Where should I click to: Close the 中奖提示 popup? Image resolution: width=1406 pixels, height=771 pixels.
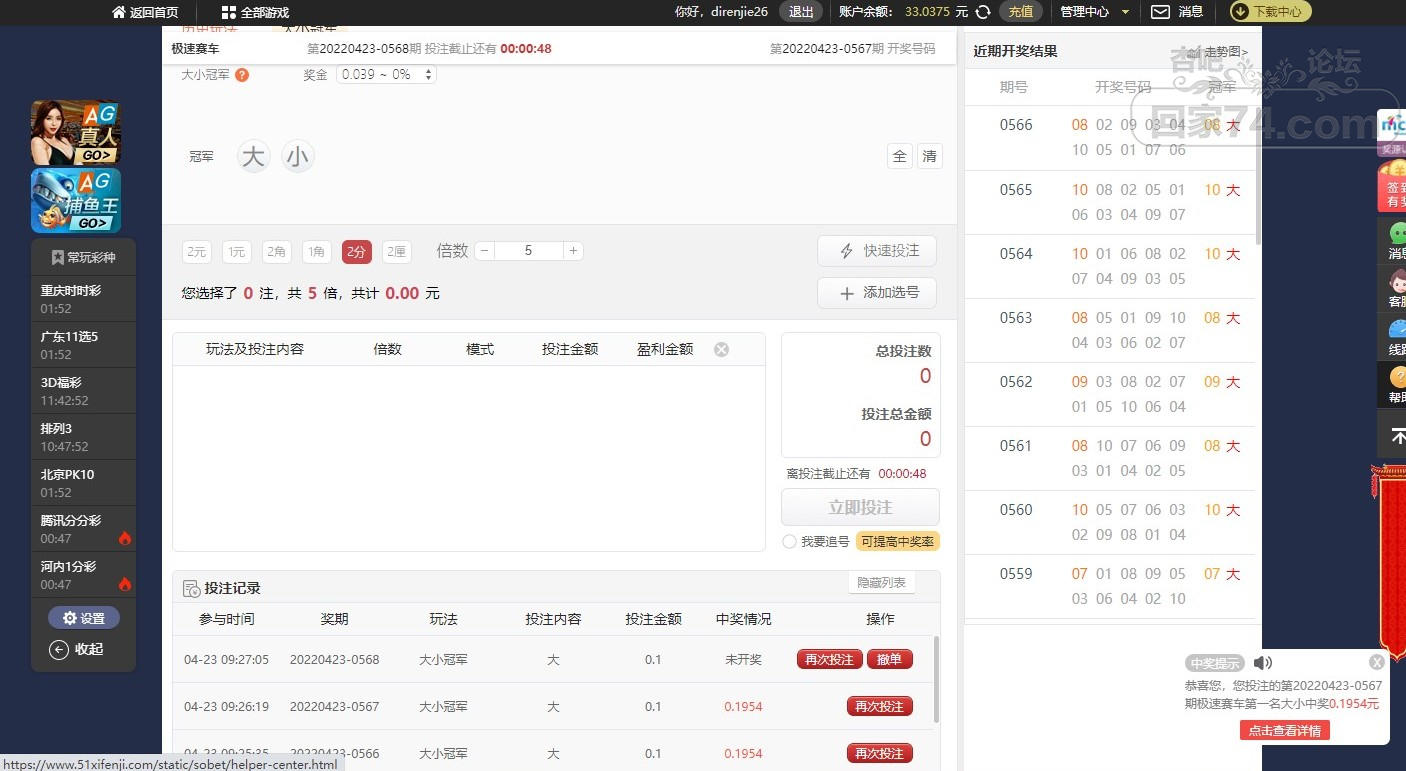(x=1377, y=662)
